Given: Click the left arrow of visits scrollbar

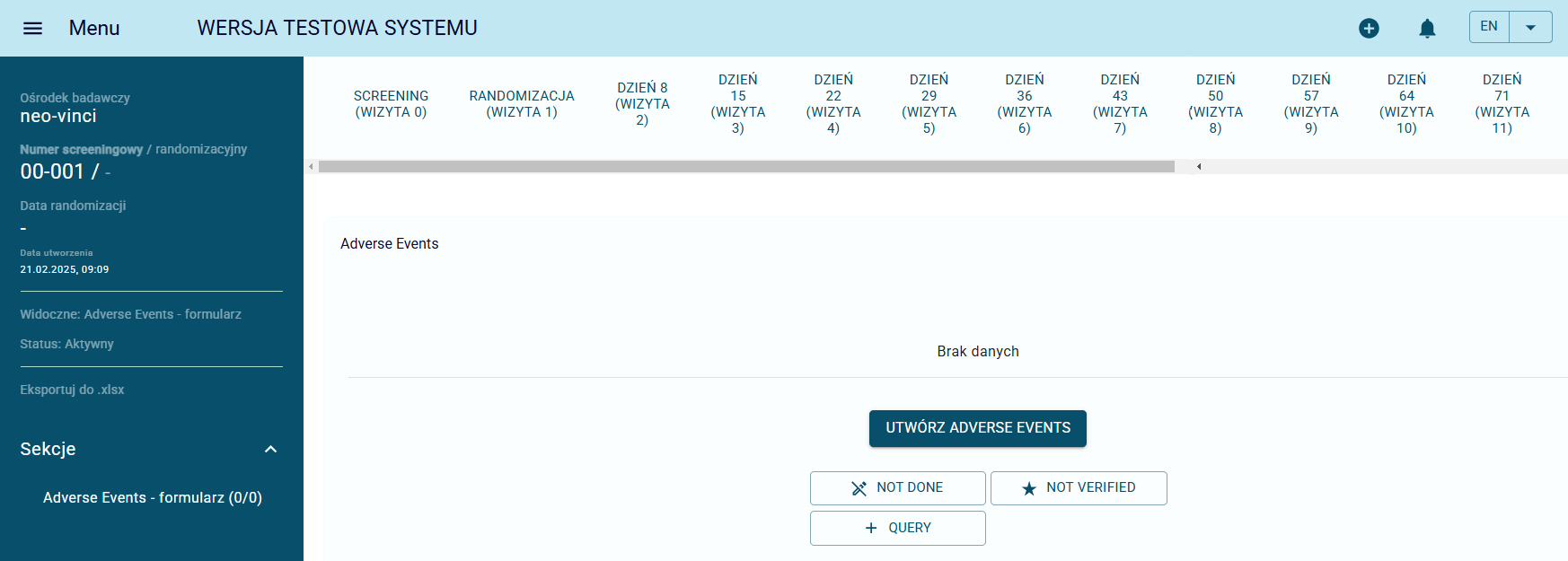Looking at the screenshot, I should point(311,166).
